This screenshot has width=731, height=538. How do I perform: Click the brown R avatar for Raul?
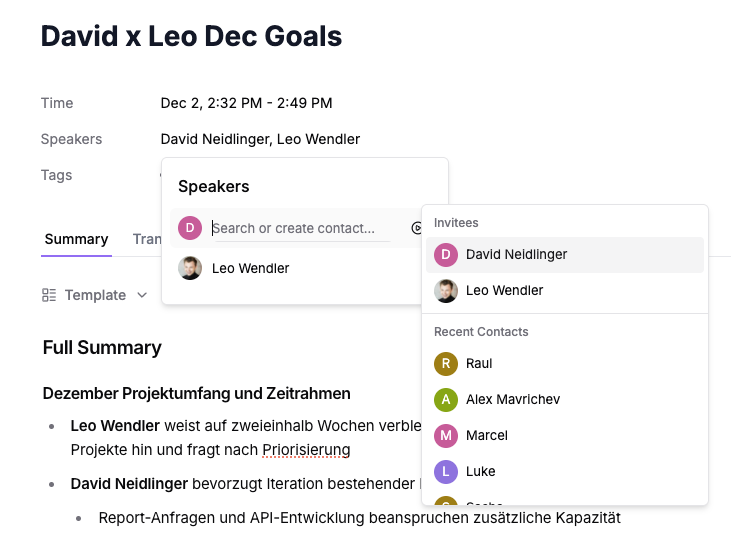click(x=446, y=363)
